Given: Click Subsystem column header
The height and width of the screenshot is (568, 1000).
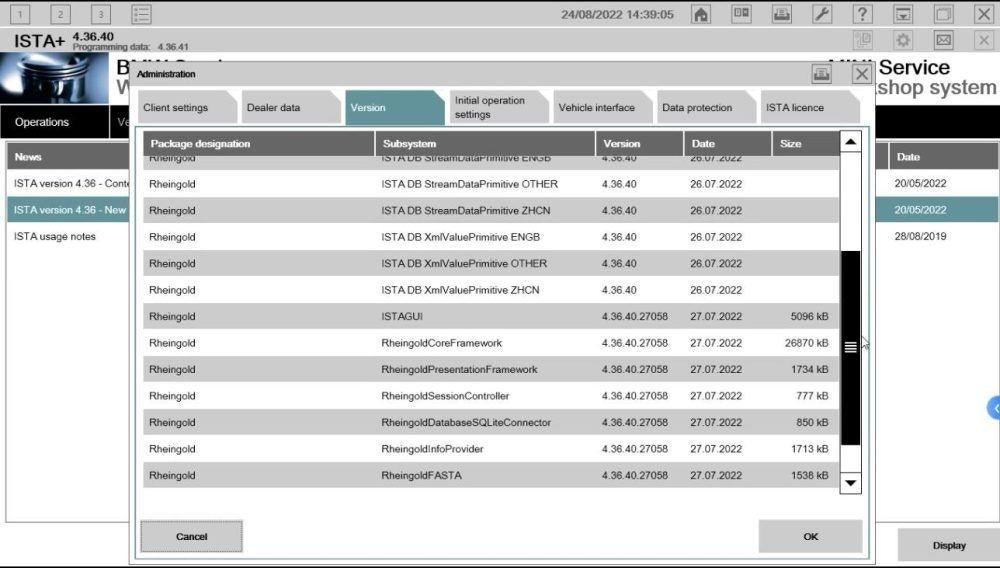Looking at the screenshot, I should click(x=485, y=143).
